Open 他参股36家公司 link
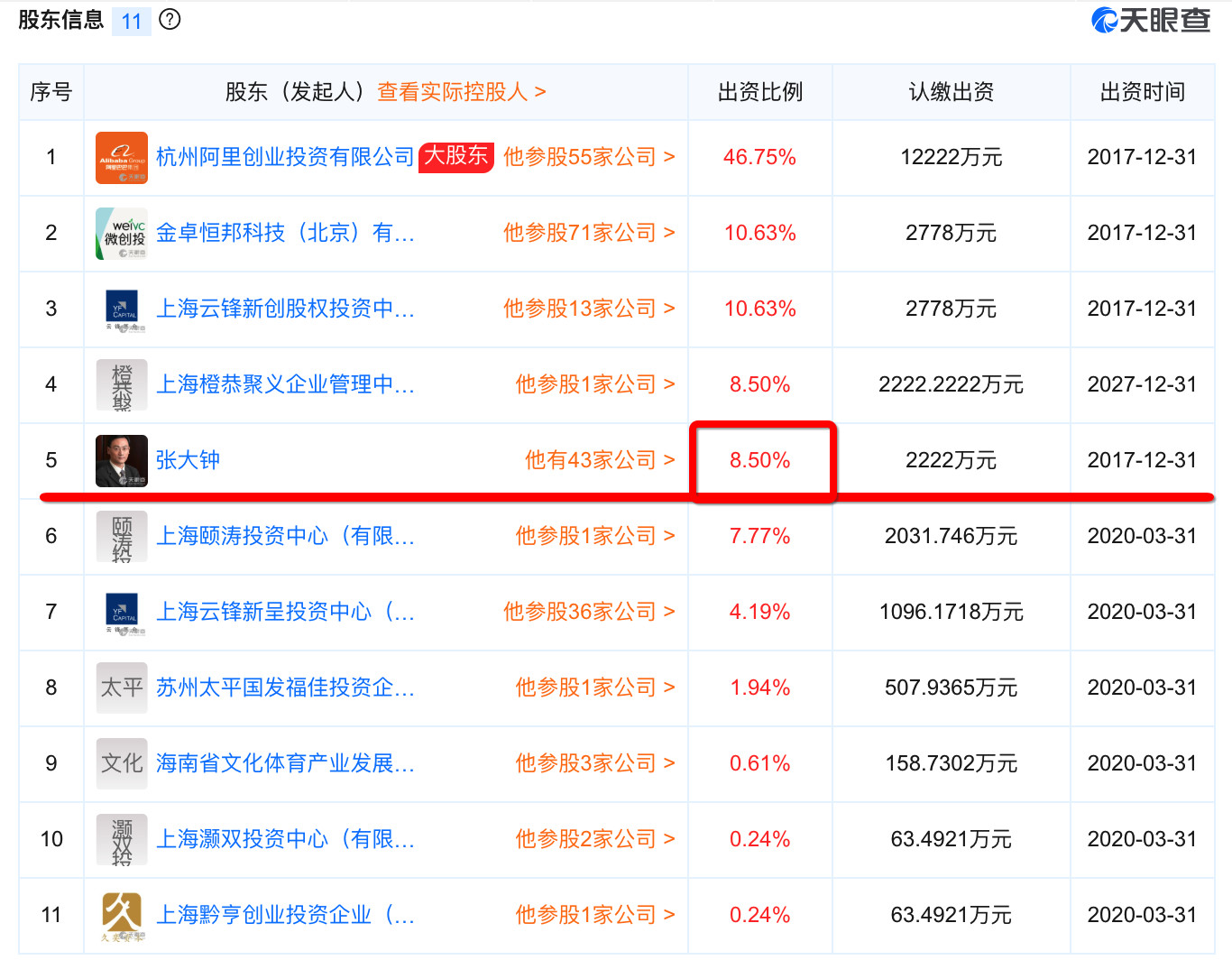Image resolution: width=1232 pixels, height=960 pixels. [x=589, y=612]
